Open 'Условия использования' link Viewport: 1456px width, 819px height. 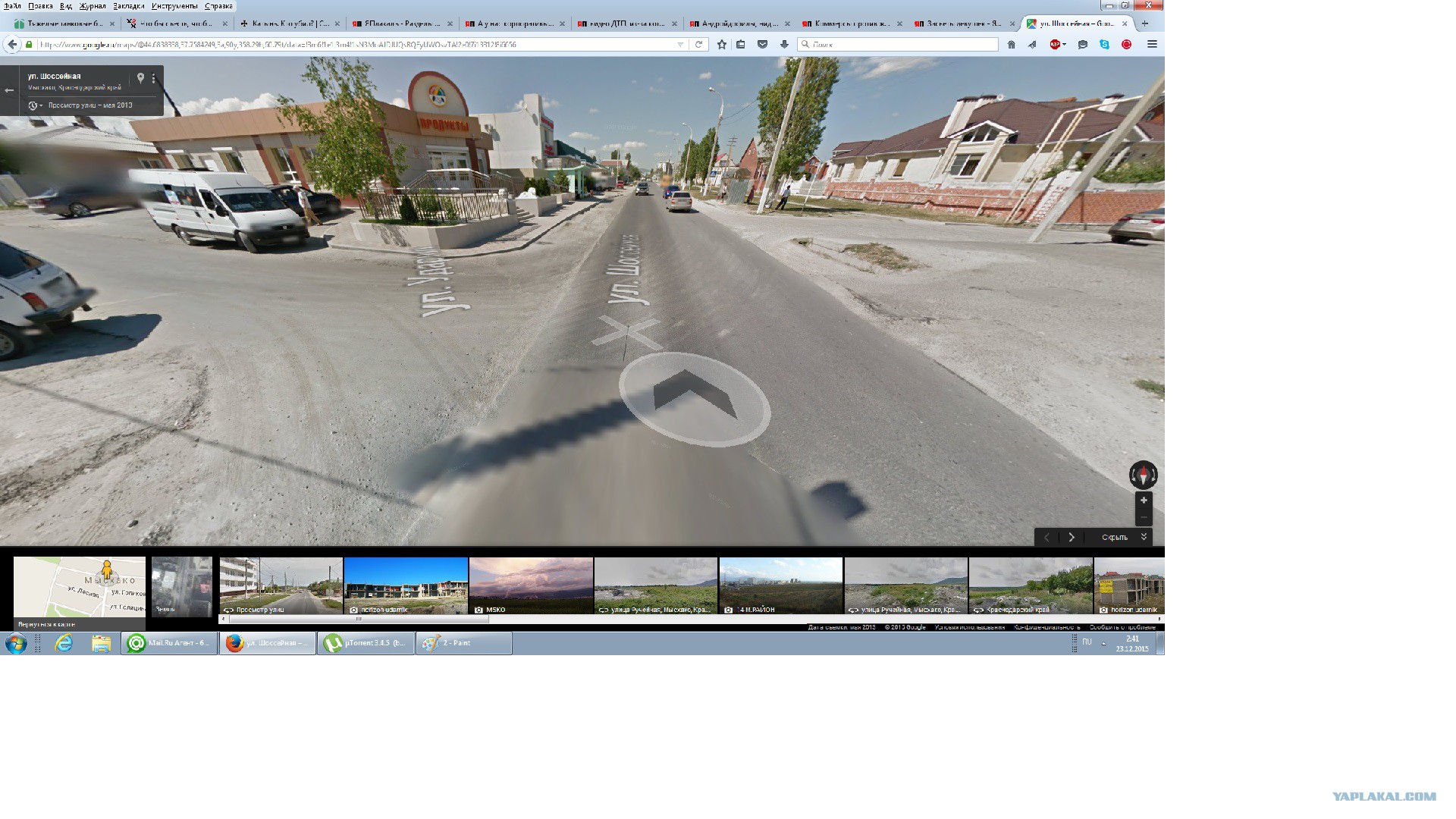click(969, 627)
